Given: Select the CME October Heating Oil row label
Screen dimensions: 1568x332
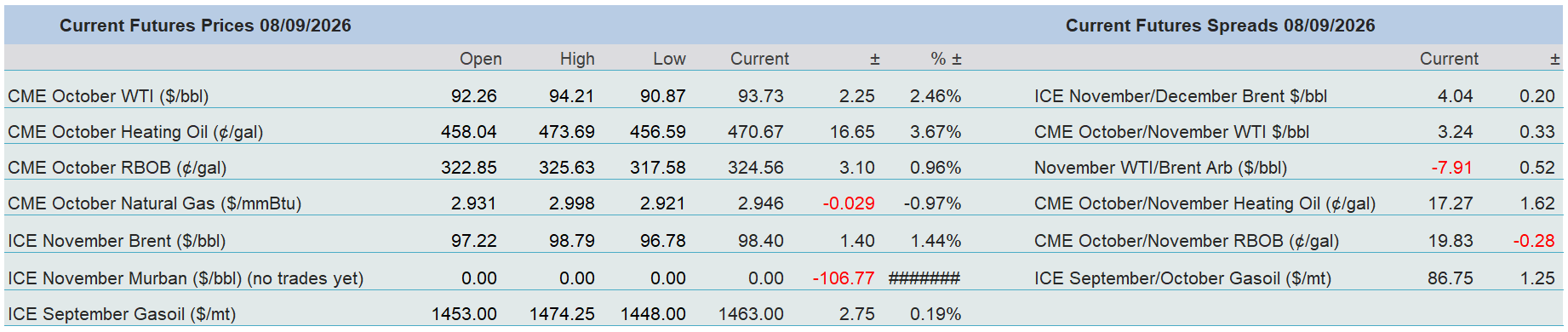Looking at the screenshot, I should [x=135, y=132].
